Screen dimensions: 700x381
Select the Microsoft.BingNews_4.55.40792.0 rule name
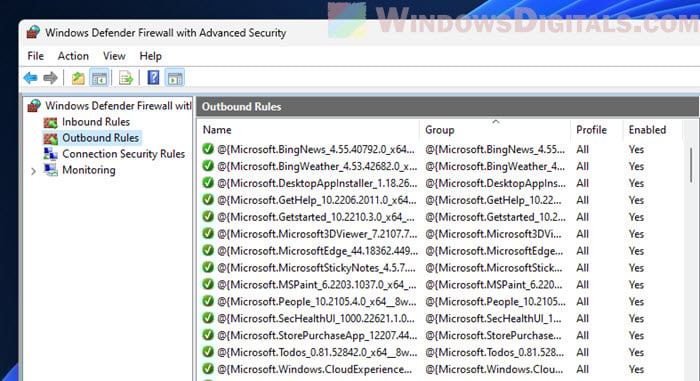point(316,149)
